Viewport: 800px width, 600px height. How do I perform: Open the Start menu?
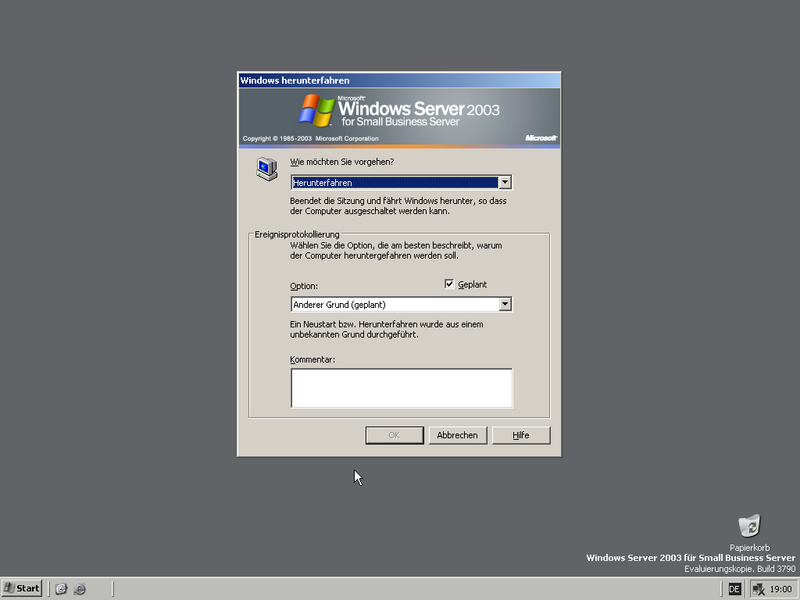click(x=22, y=588)
